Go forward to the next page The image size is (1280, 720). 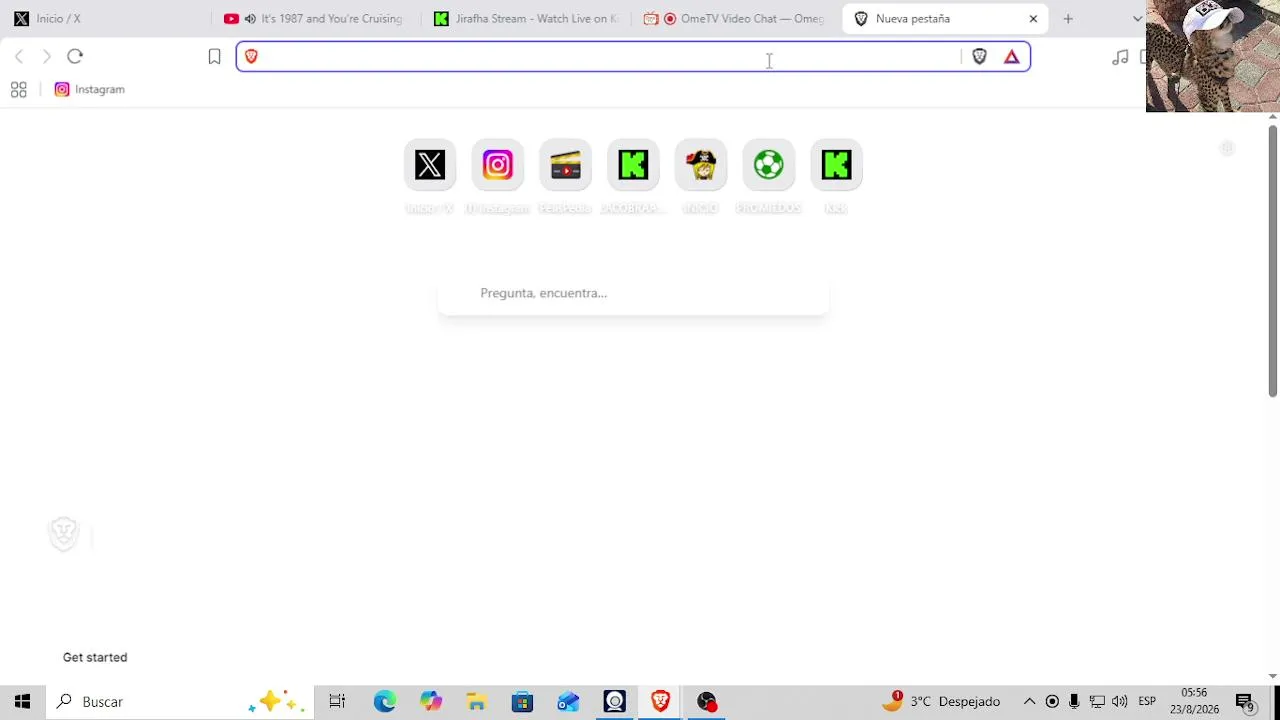tap(46, 57)
